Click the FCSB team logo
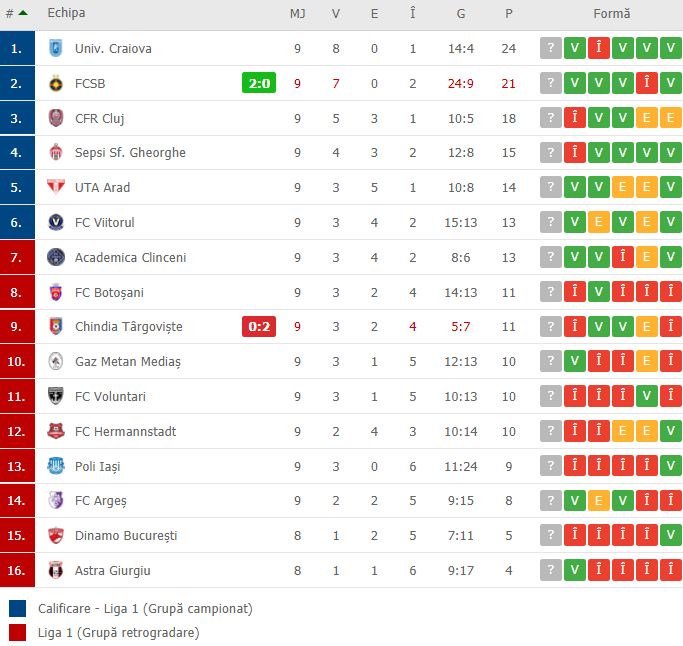 pos(56,83)
